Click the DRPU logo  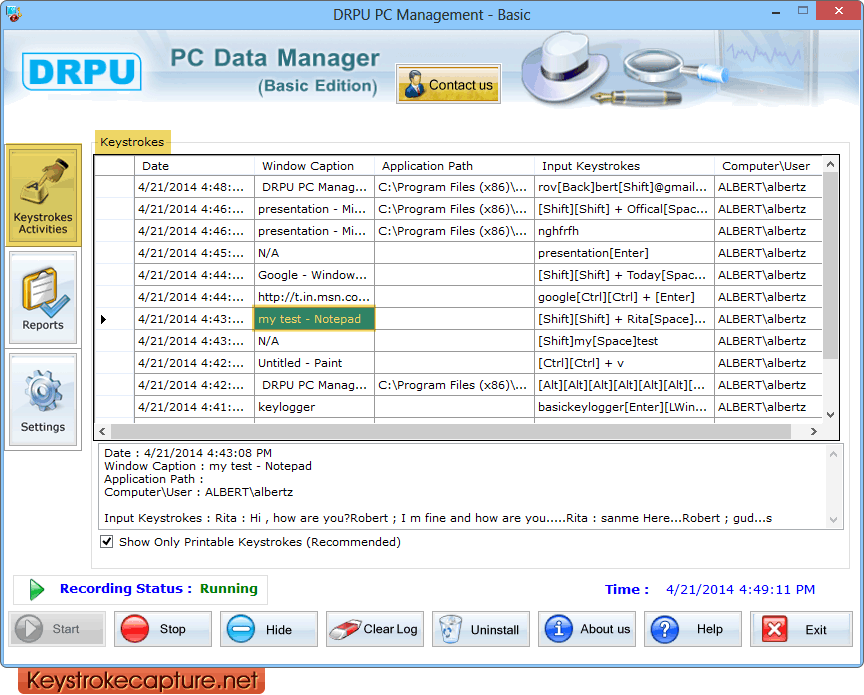coord(82,71)
